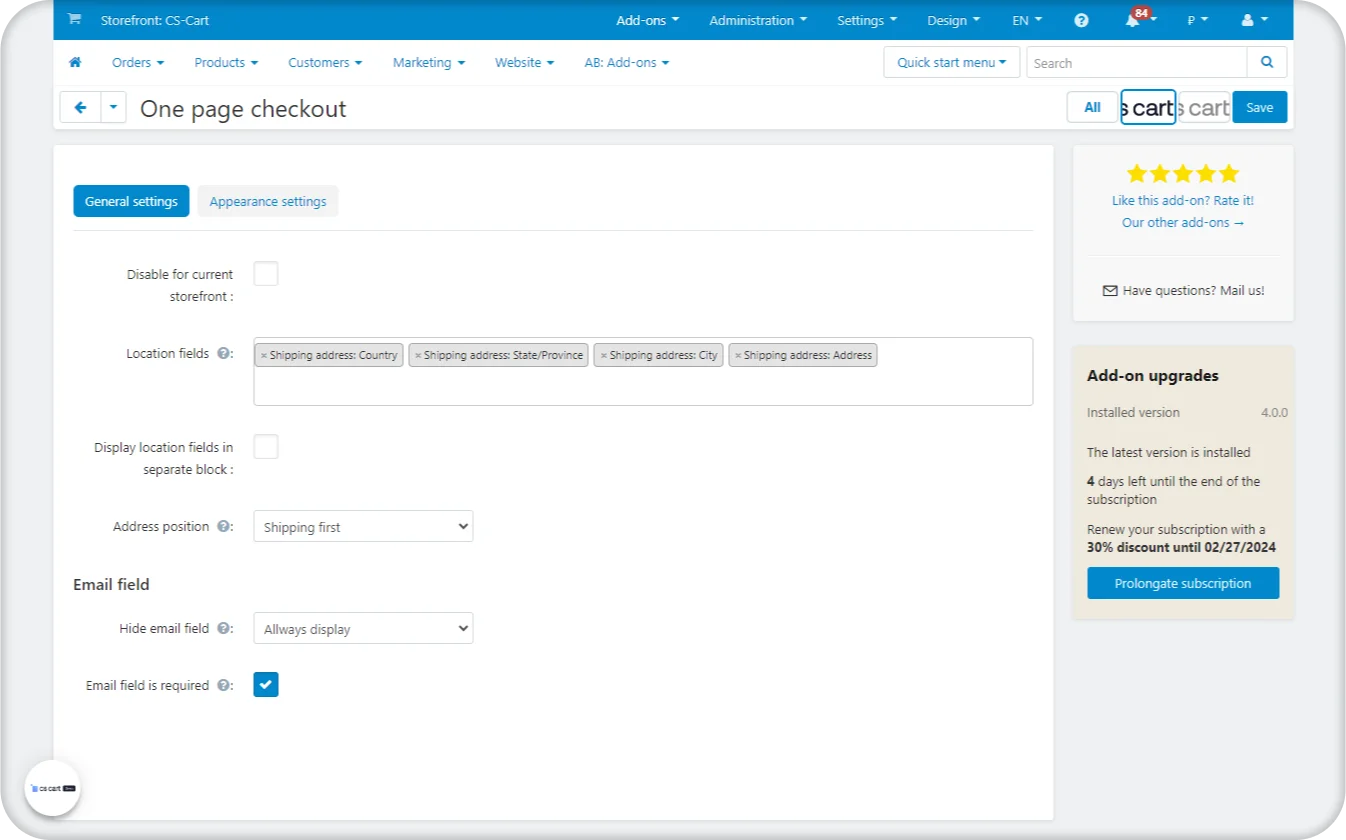Click into the Search input field
Viewport: 1346px width, 840px height.
pos(1136,62)
